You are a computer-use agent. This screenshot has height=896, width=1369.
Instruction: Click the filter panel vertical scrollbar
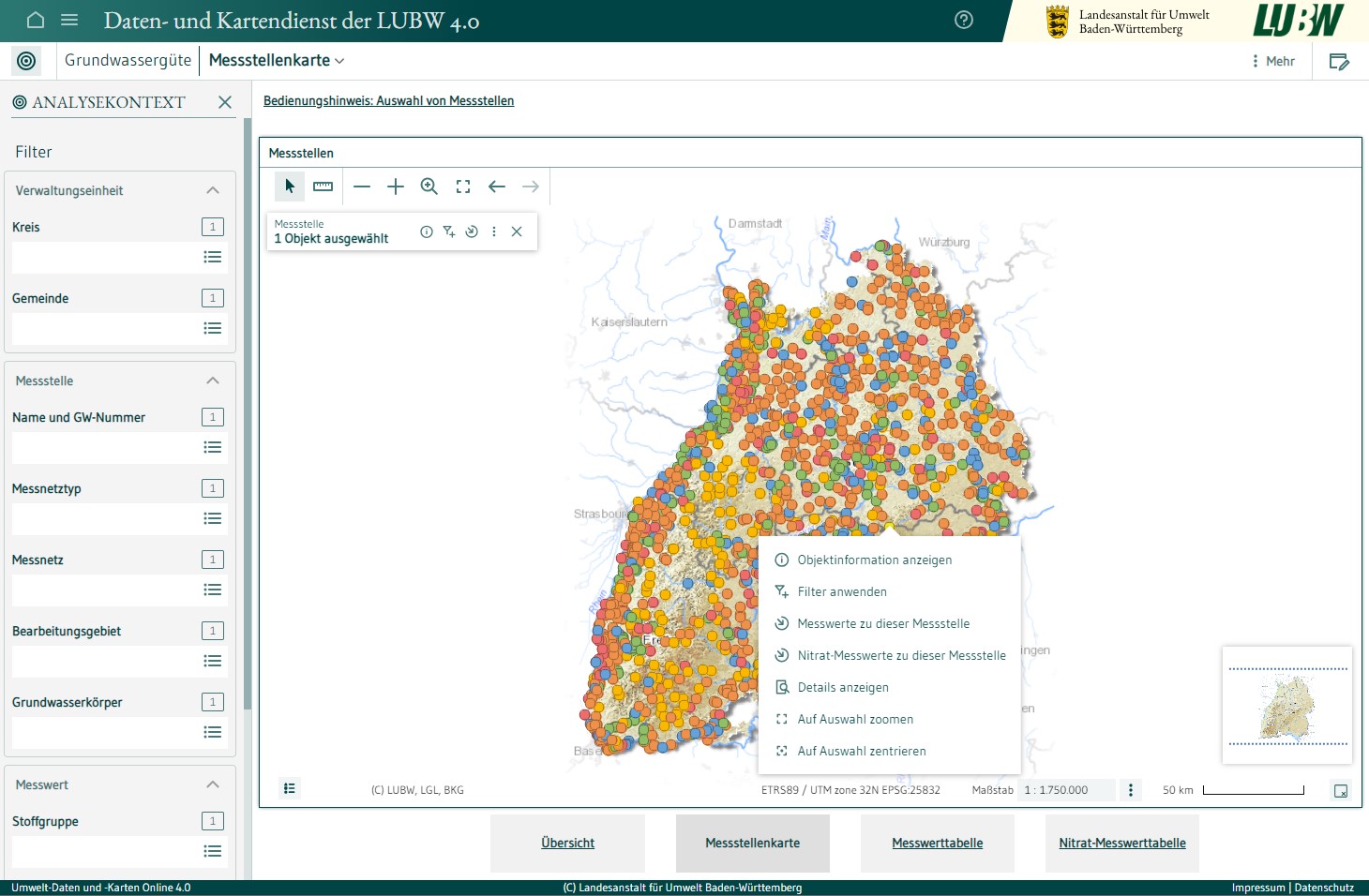248,412
